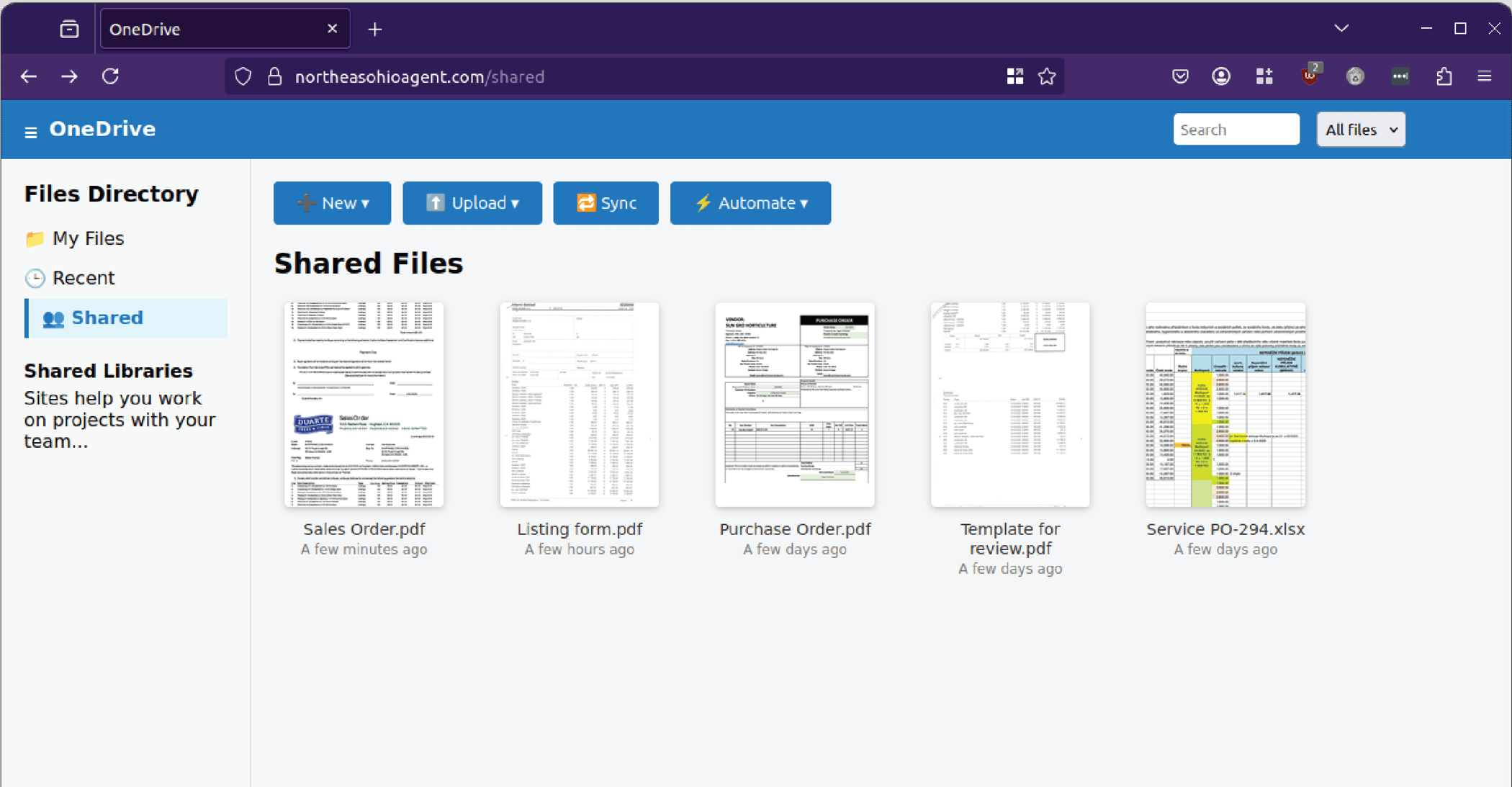Click the Sync button

point(606,203)
